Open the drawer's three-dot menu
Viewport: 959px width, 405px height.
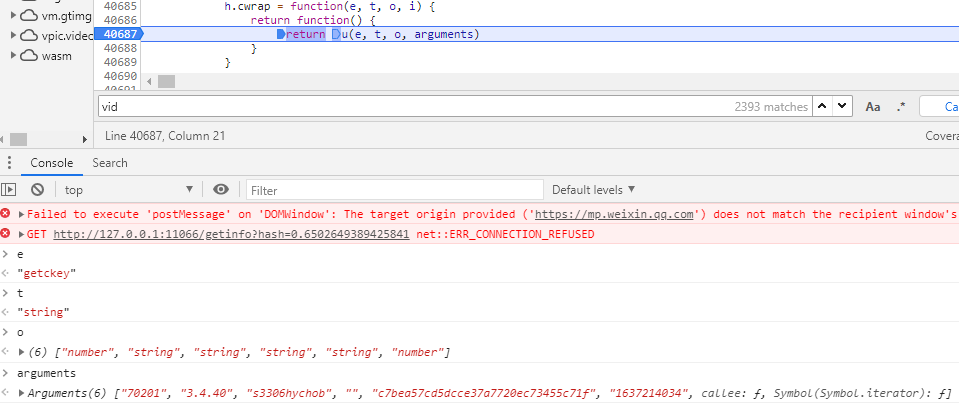coord(8,163)
